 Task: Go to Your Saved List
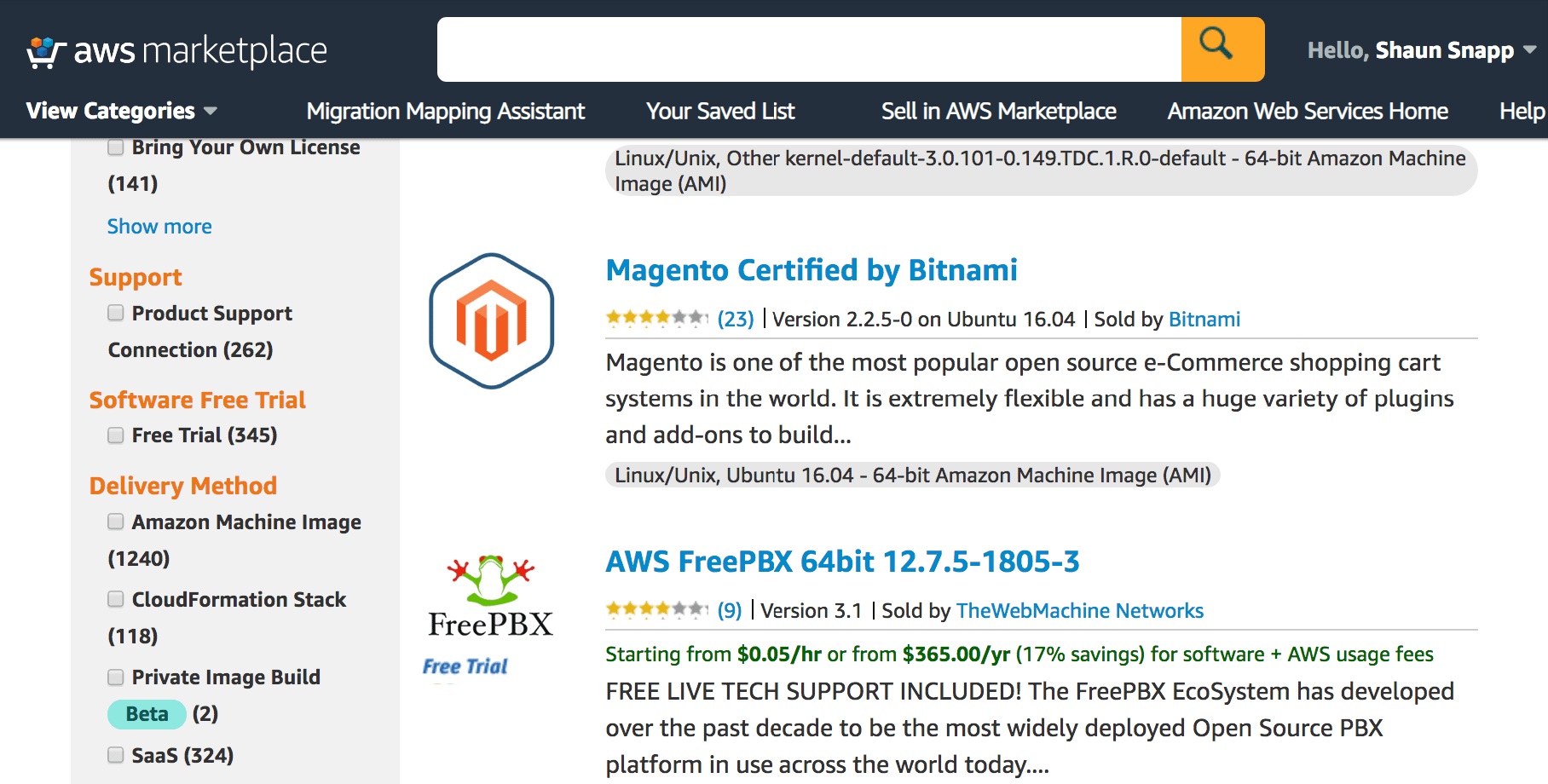(720, 111)
